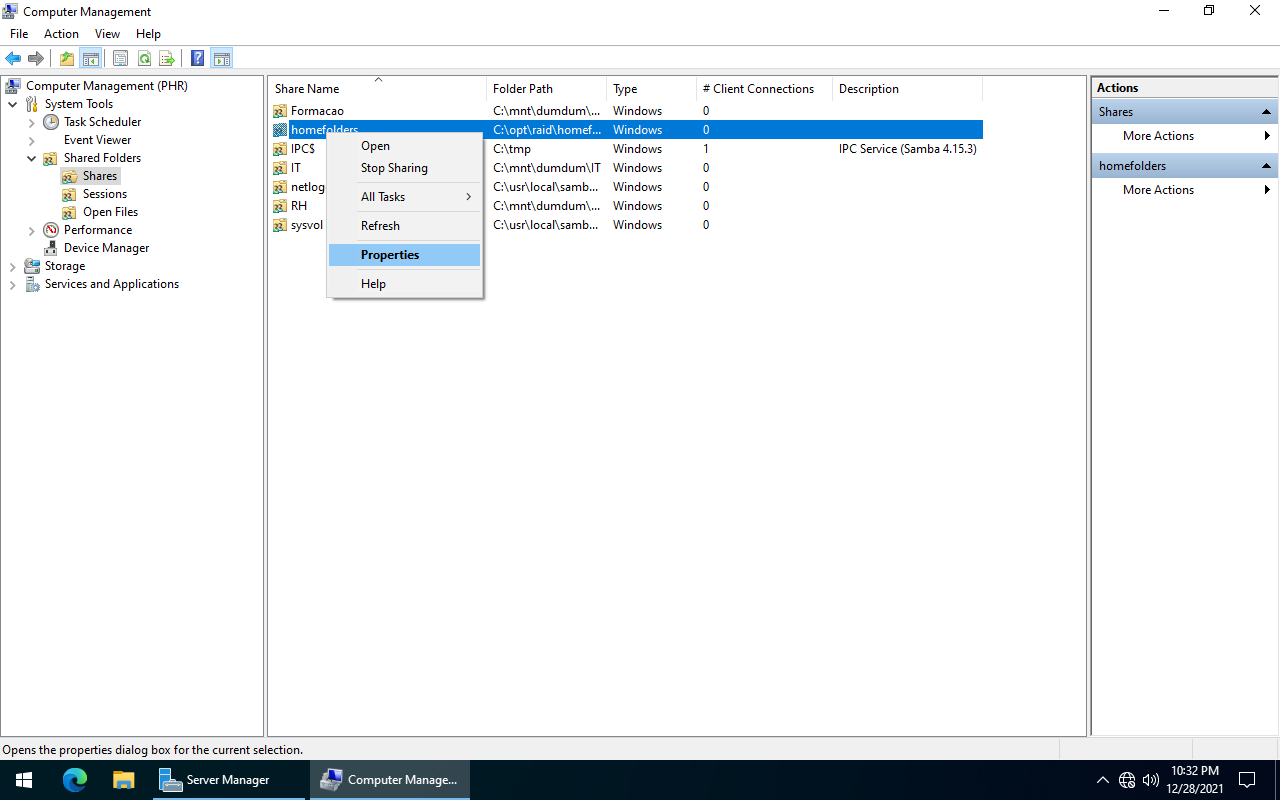Collapse the Shared Folders tree node

click(31, 158)
